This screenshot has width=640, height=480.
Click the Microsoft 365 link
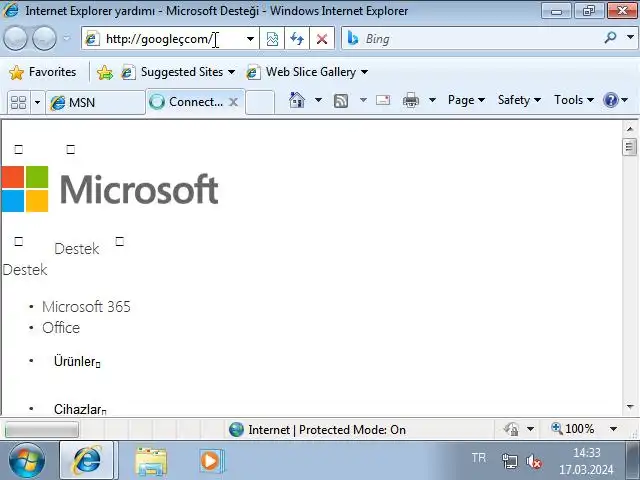pos(86,307)
